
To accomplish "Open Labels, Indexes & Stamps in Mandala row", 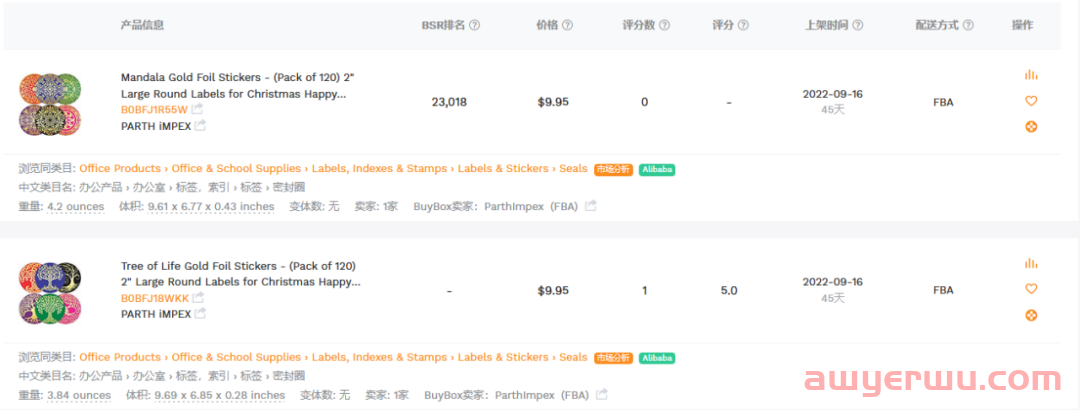I will tap(380, 169).
